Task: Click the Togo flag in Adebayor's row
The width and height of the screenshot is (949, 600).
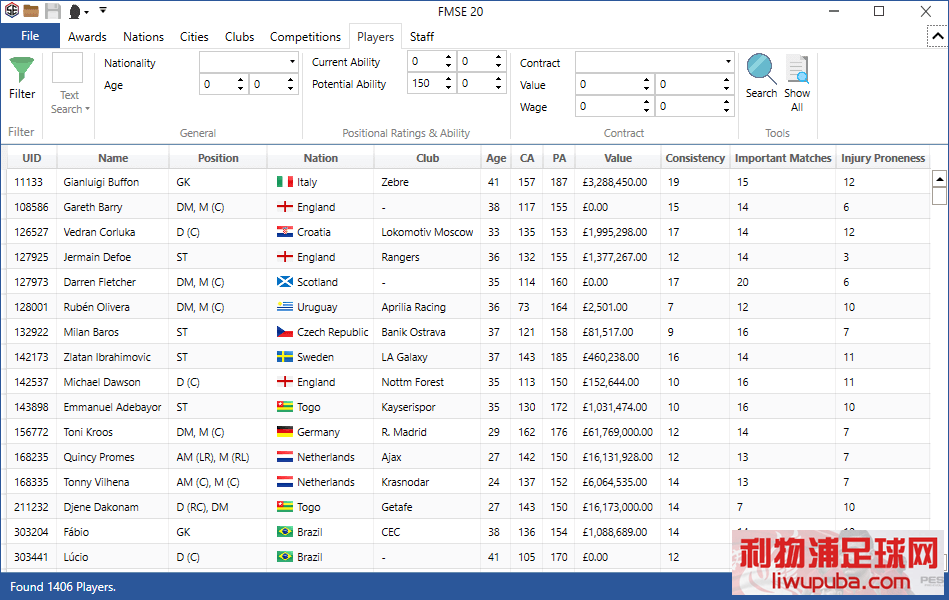Action: (x=285, y=407)
